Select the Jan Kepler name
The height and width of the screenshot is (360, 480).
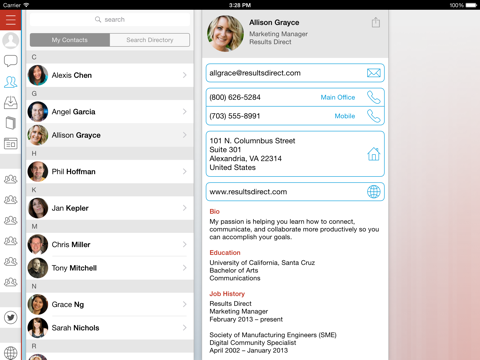tap(70, 208)
